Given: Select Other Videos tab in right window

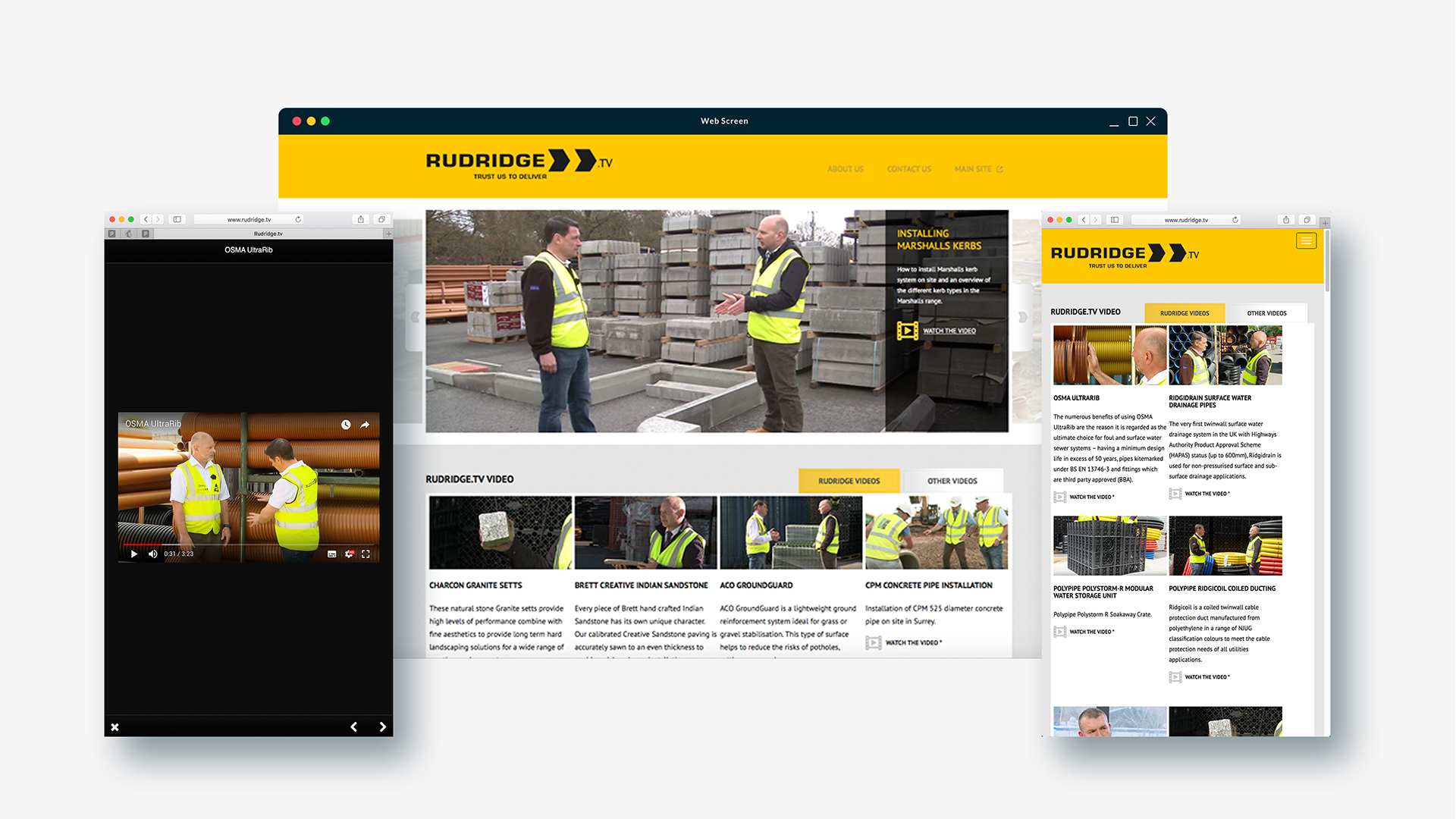Looking at the screenshot, I should pyautogui.click(x=1266, y=313).
